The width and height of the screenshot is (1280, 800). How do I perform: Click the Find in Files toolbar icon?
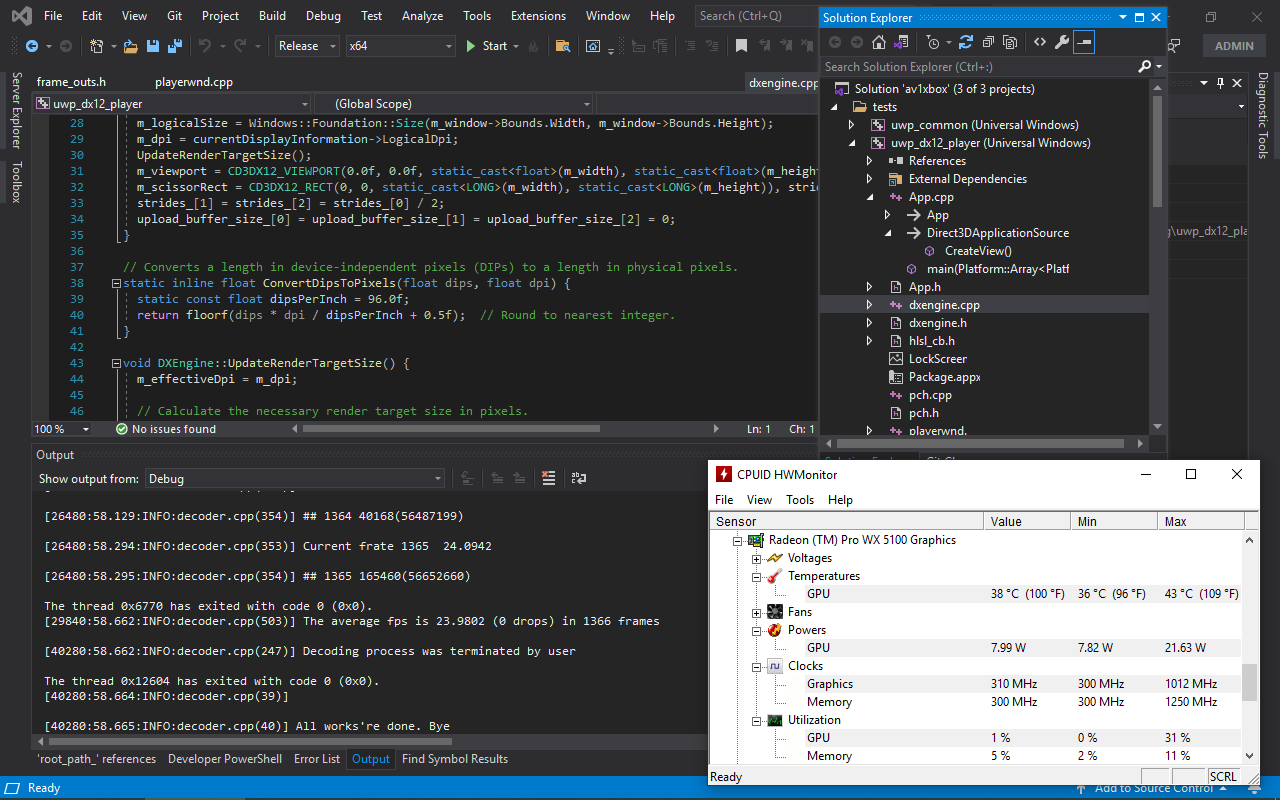coord(563,46)
